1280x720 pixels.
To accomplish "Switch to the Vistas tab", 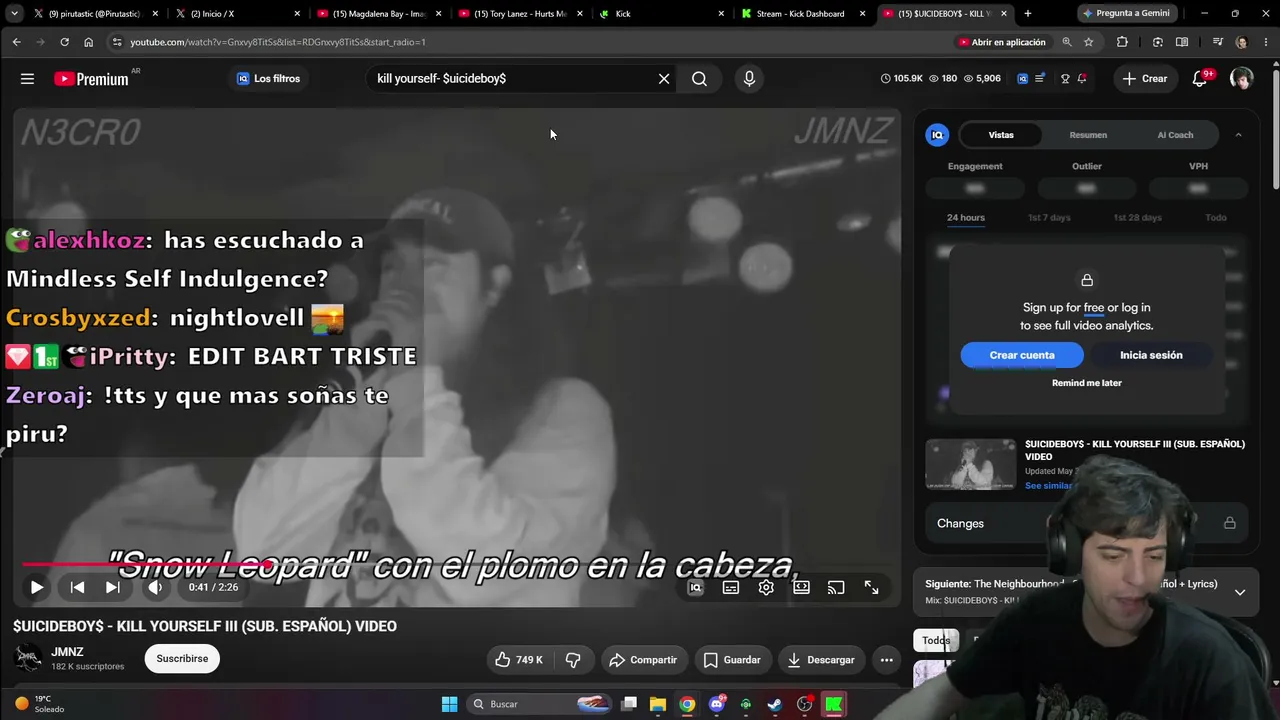I will pos(1001,135).
